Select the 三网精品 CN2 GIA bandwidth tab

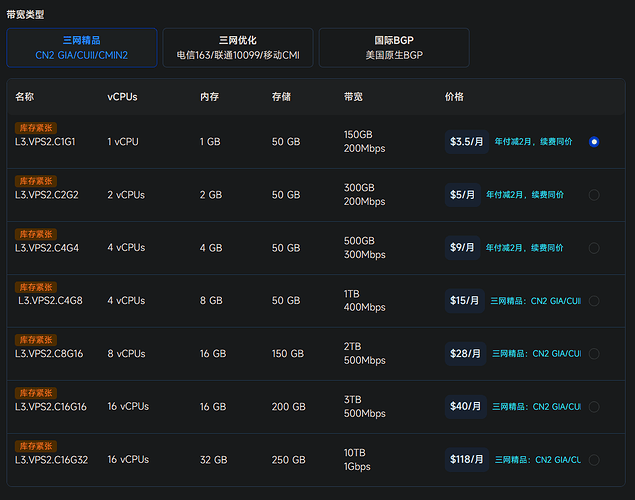82,48
